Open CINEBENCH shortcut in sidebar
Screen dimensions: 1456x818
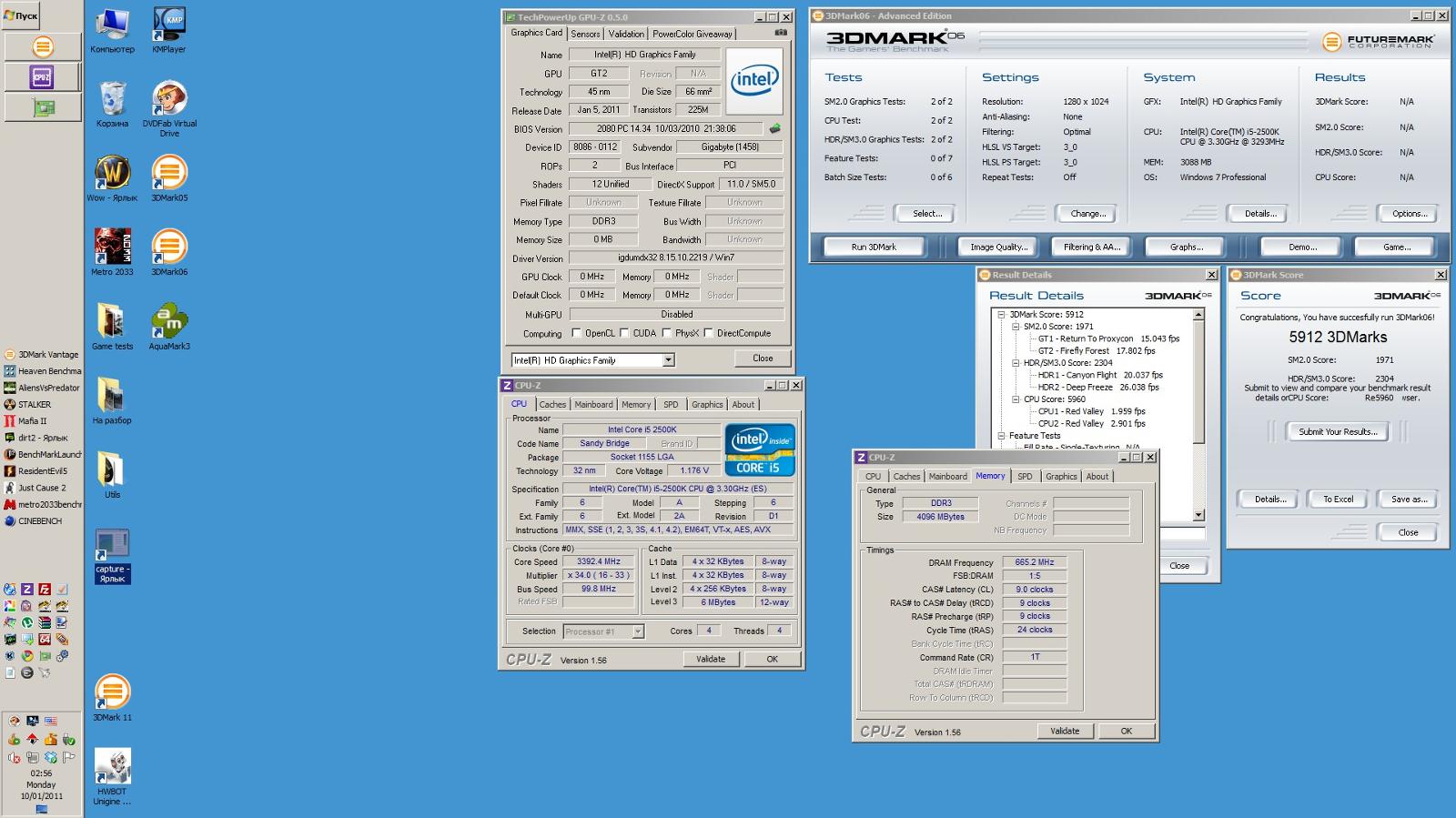point(33,521)
